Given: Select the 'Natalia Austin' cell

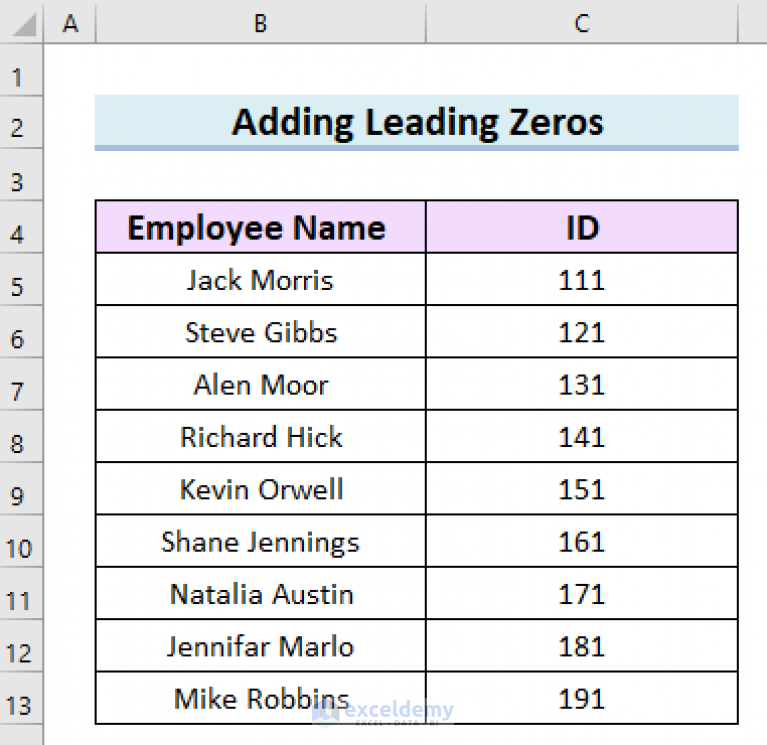Looking at the screenshot, I should [261, 593].
